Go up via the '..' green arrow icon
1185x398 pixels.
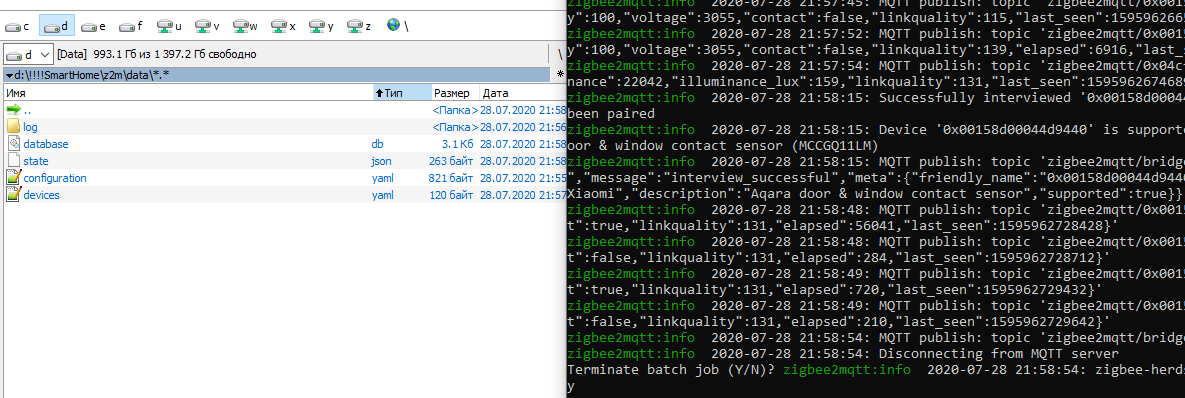(x=14, y=110)
